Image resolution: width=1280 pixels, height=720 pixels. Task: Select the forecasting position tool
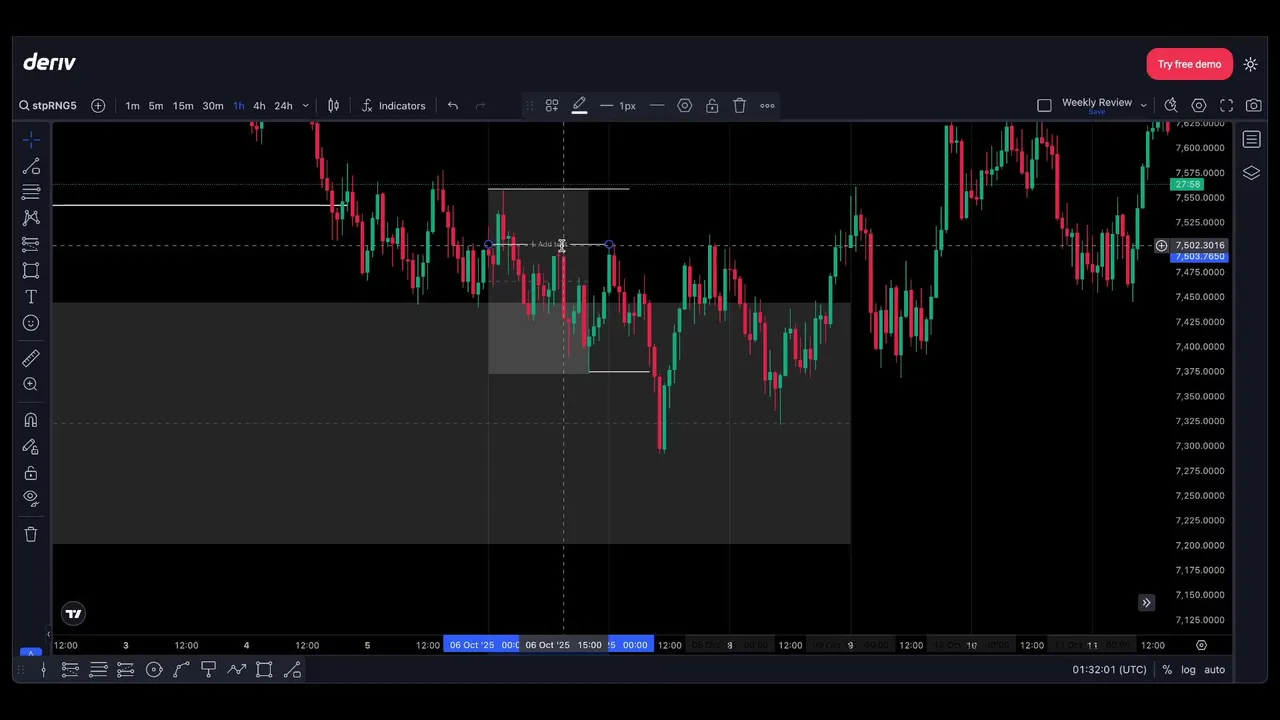[x=31, y=244]
